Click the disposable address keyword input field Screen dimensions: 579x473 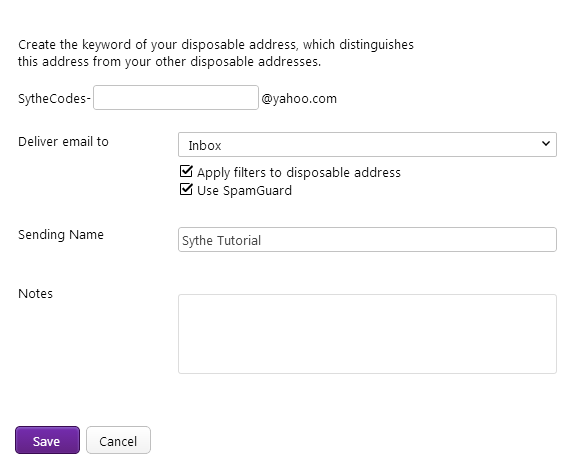pyautogui.click(x=176, y=97)
